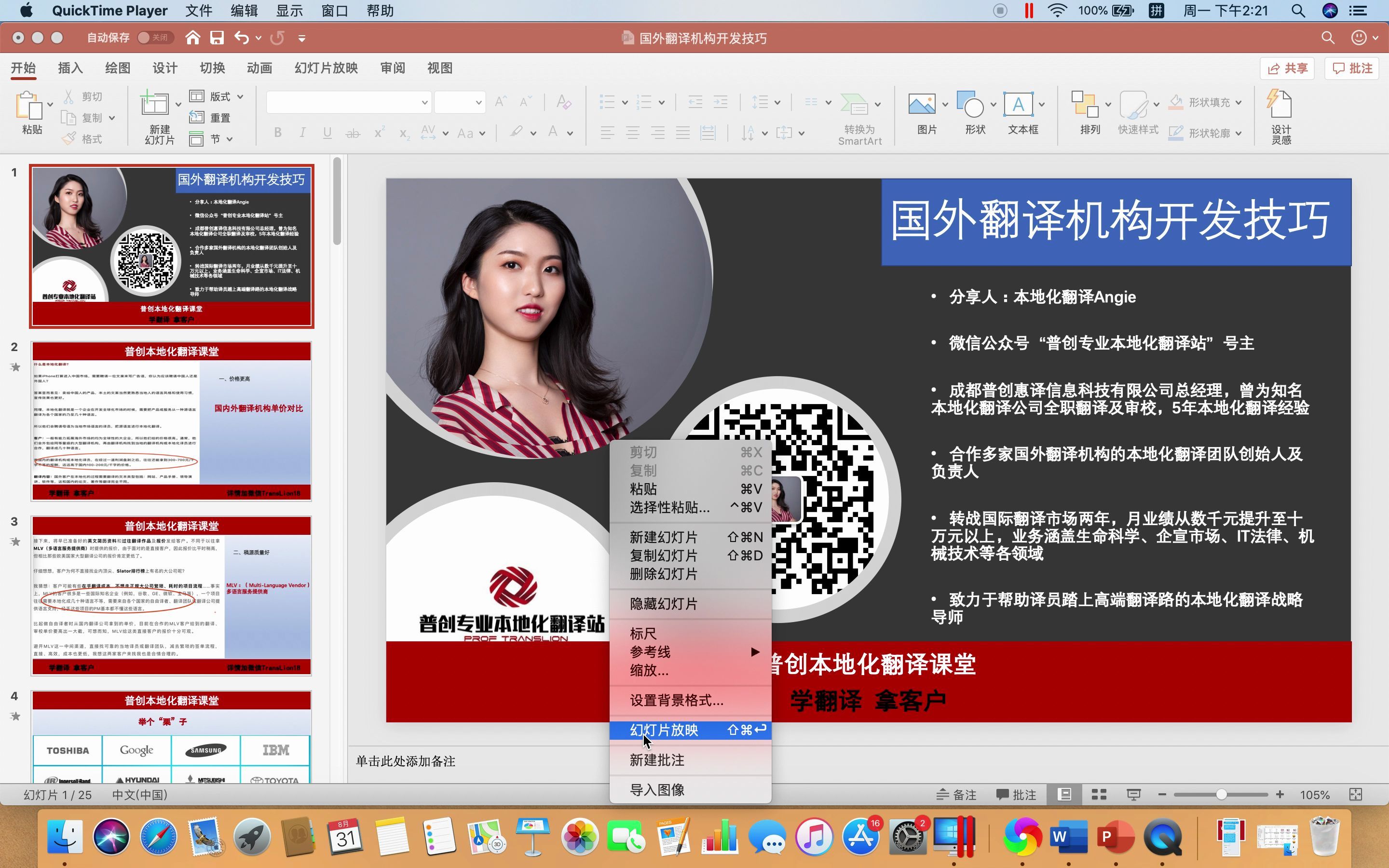Click fit slide to window icon
This screenshot has height=868, width=1389.
coord(1355,795)
